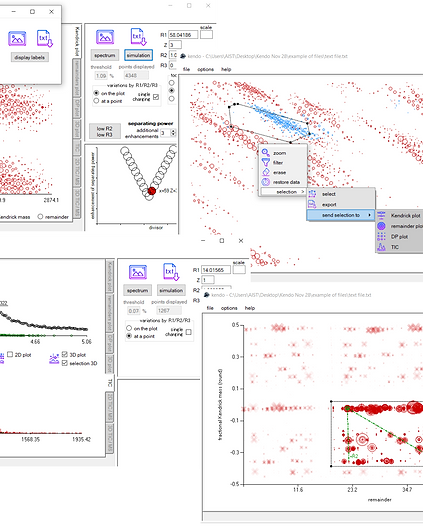The image size is (423, 526).
Task: Switch to the 3D TIC/MS vertical tab, lower window
Action: [110, 438]
